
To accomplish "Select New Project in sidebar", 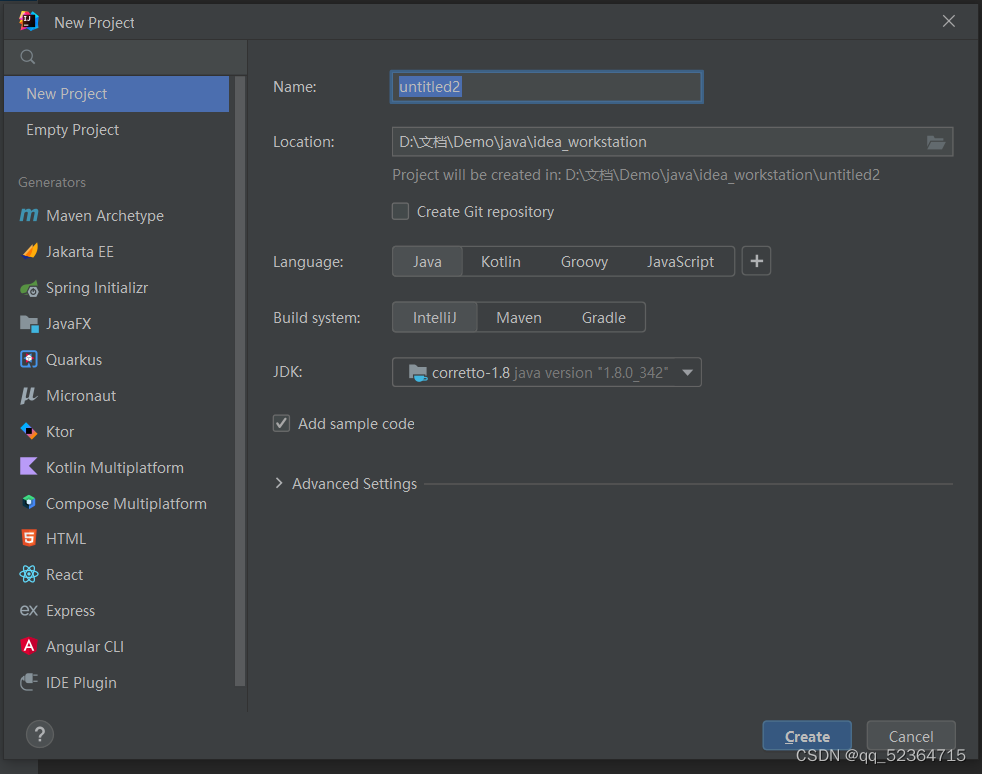I will click(116, 94).
